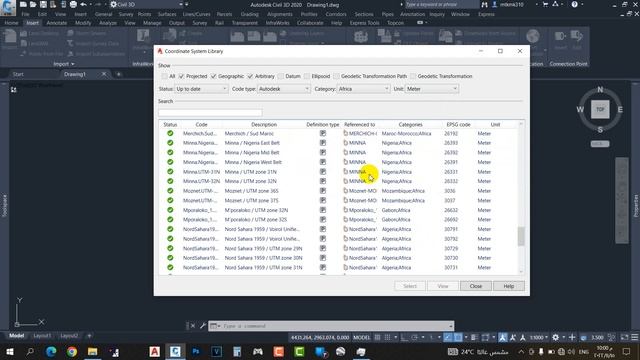Open the Unit dropdown showing Meter
Screen dimensions: 640x360
click(x=432, y=89)
